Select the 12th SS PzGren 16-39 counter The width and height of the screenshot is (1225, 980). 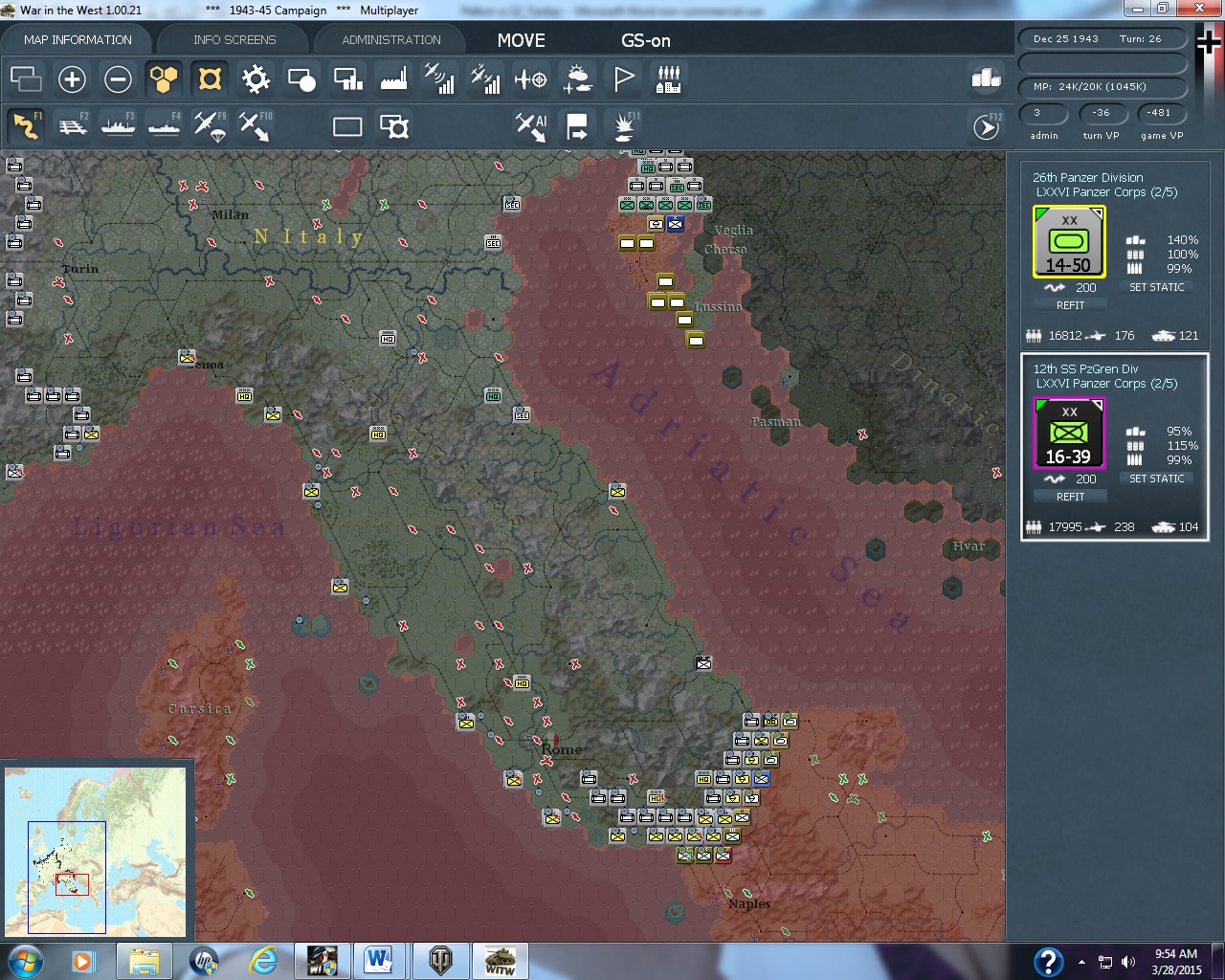click(1069, 434)
